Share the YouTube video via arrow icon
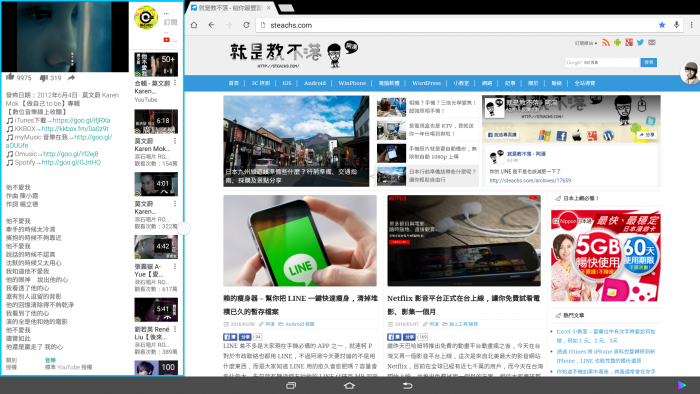This screenshot has width=700, height=394. [71, 77]
